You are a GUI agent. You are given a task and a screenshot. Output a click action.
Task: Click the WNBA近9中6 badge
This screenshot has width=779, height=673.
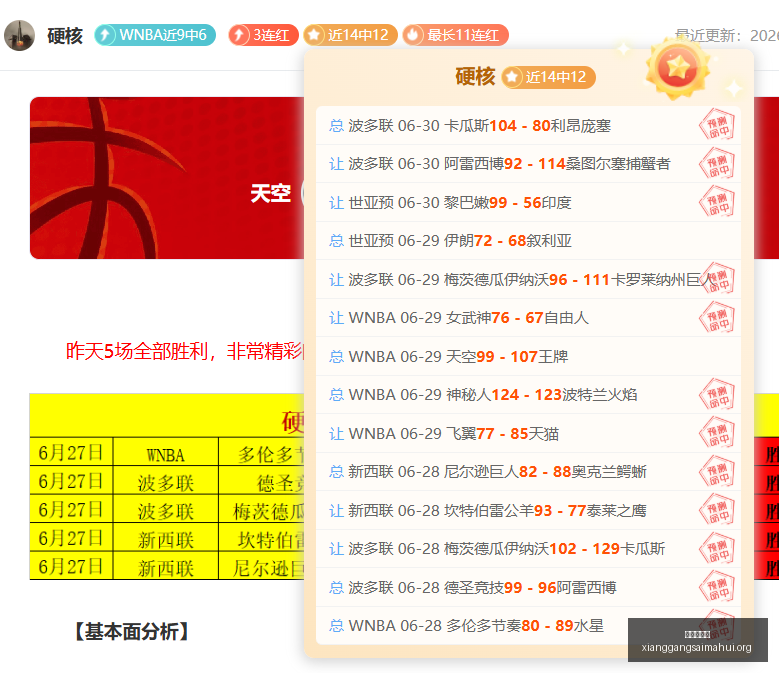coord(155,35)
